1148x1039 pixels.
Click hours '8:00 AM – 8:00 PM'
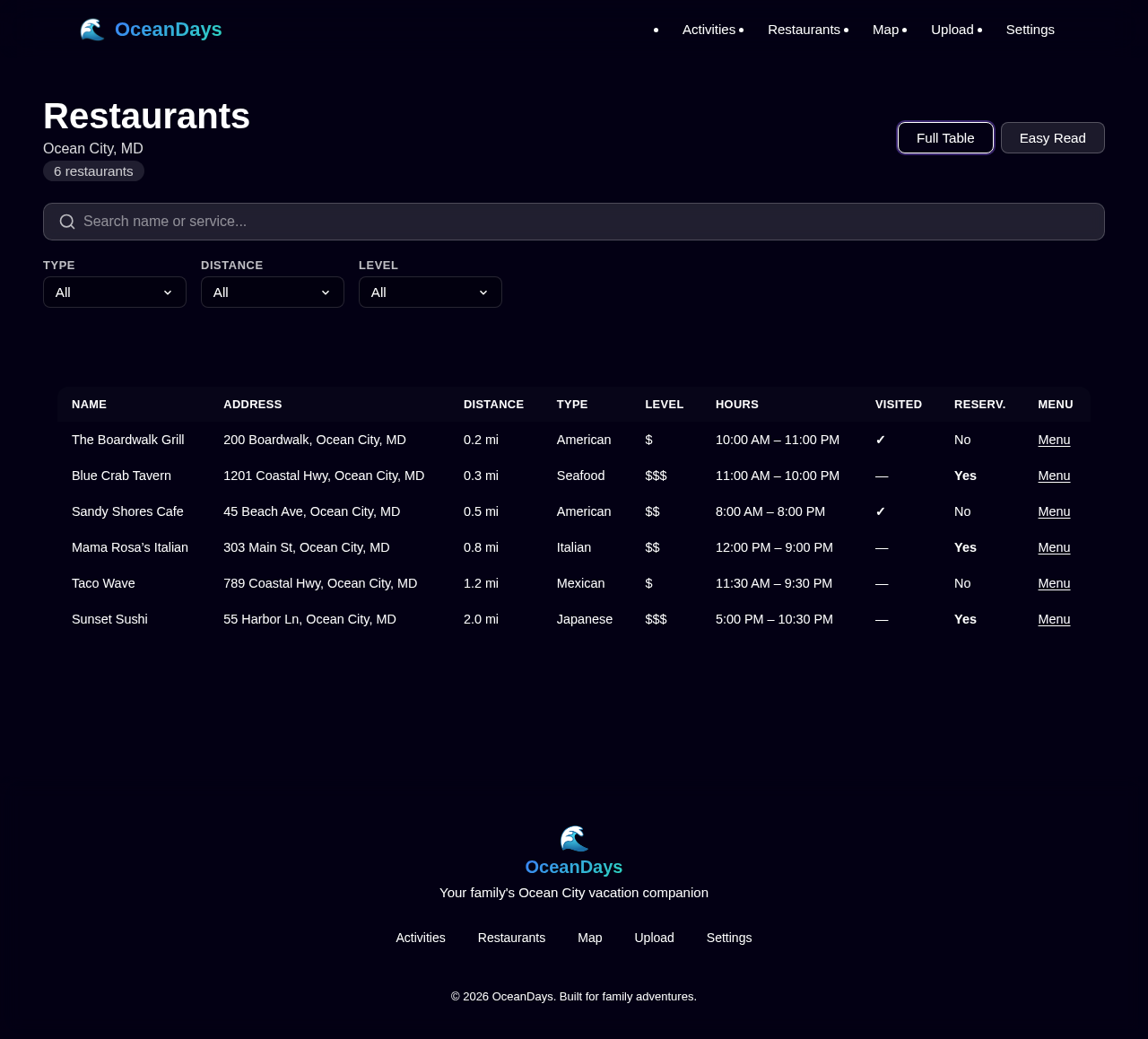770,511
